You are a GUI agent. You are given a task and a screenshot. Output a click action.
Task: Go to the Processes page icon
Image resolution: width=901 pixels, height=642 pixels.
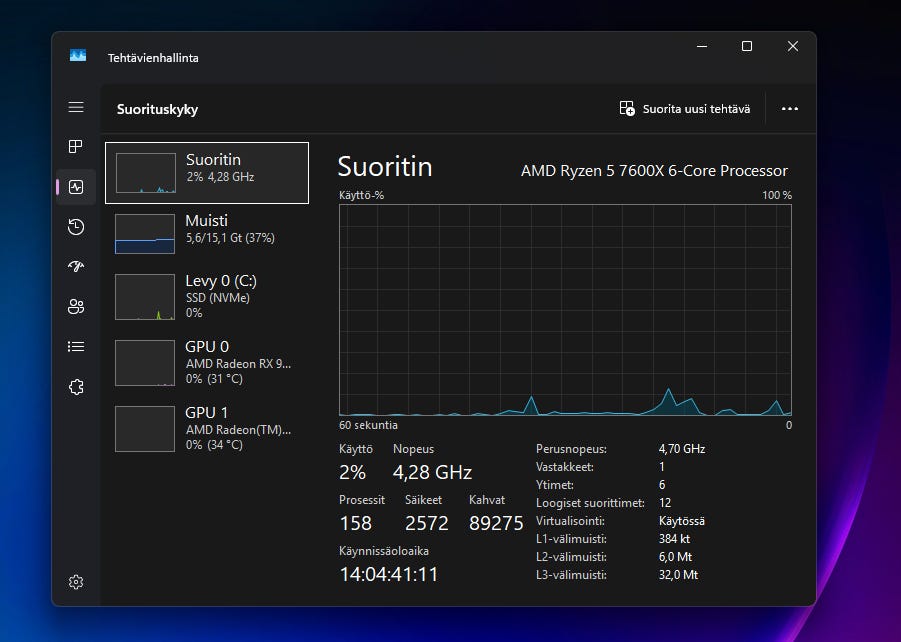tap(76, 147)
